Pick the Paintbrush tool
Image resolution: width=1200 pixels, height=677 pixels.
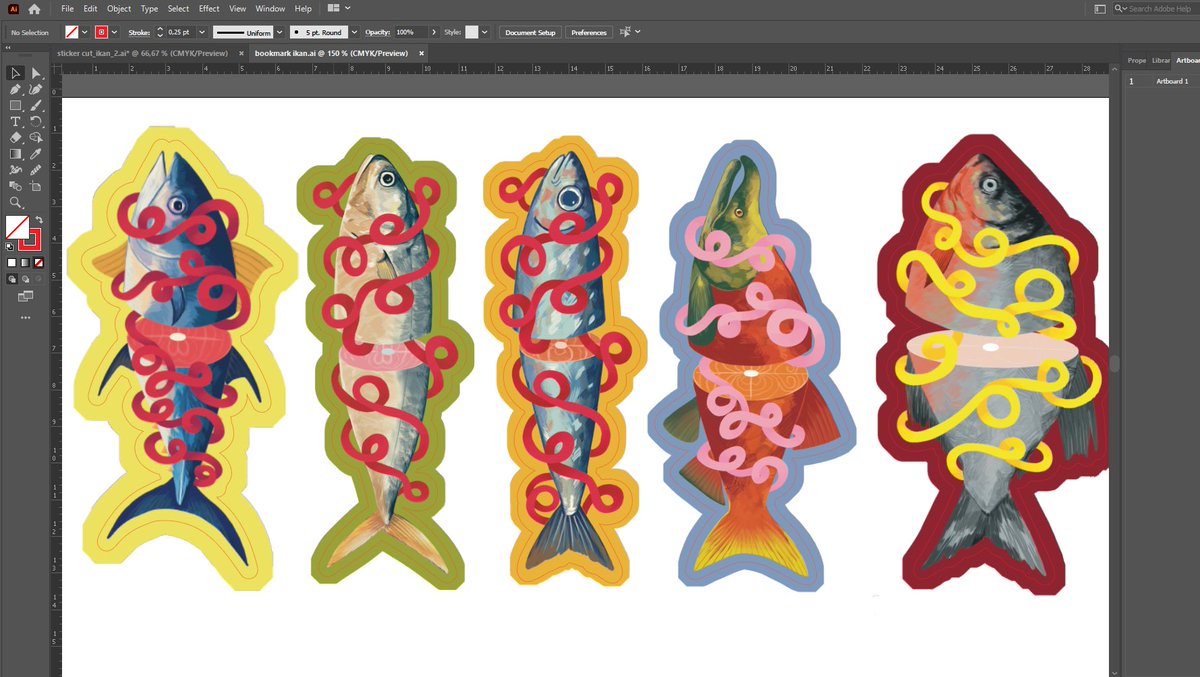point(36,105)
